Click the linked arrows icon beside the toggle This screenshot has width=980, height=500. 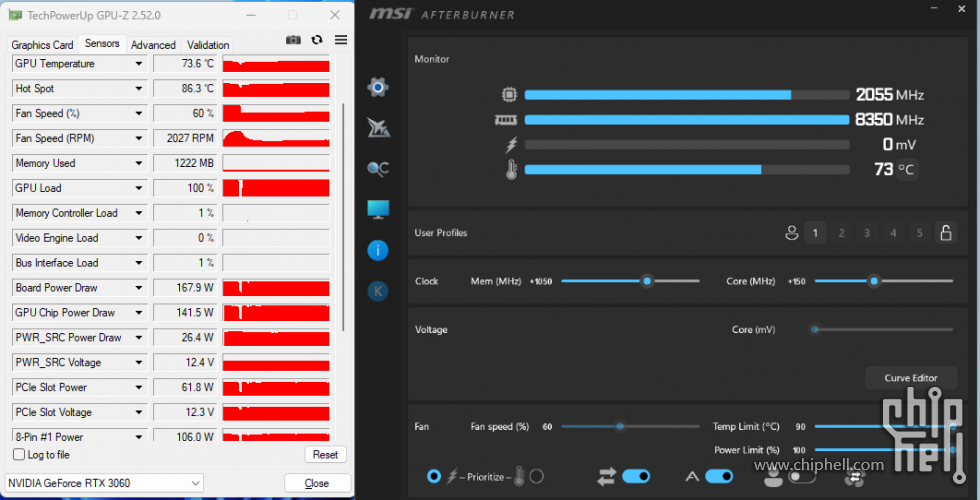[606, 477]
